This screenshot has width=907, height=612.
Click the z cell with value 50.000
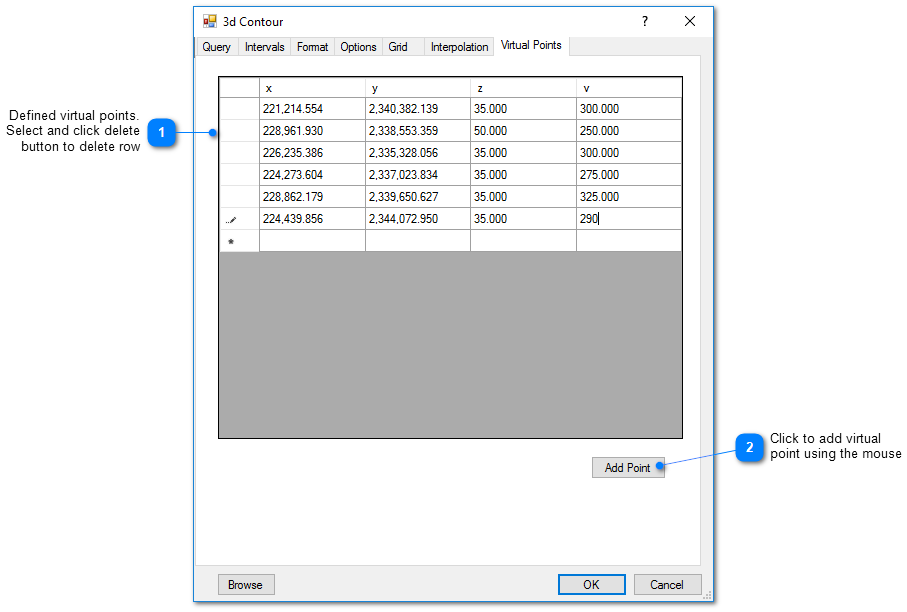pyautogui.click(x=522, y=131)
